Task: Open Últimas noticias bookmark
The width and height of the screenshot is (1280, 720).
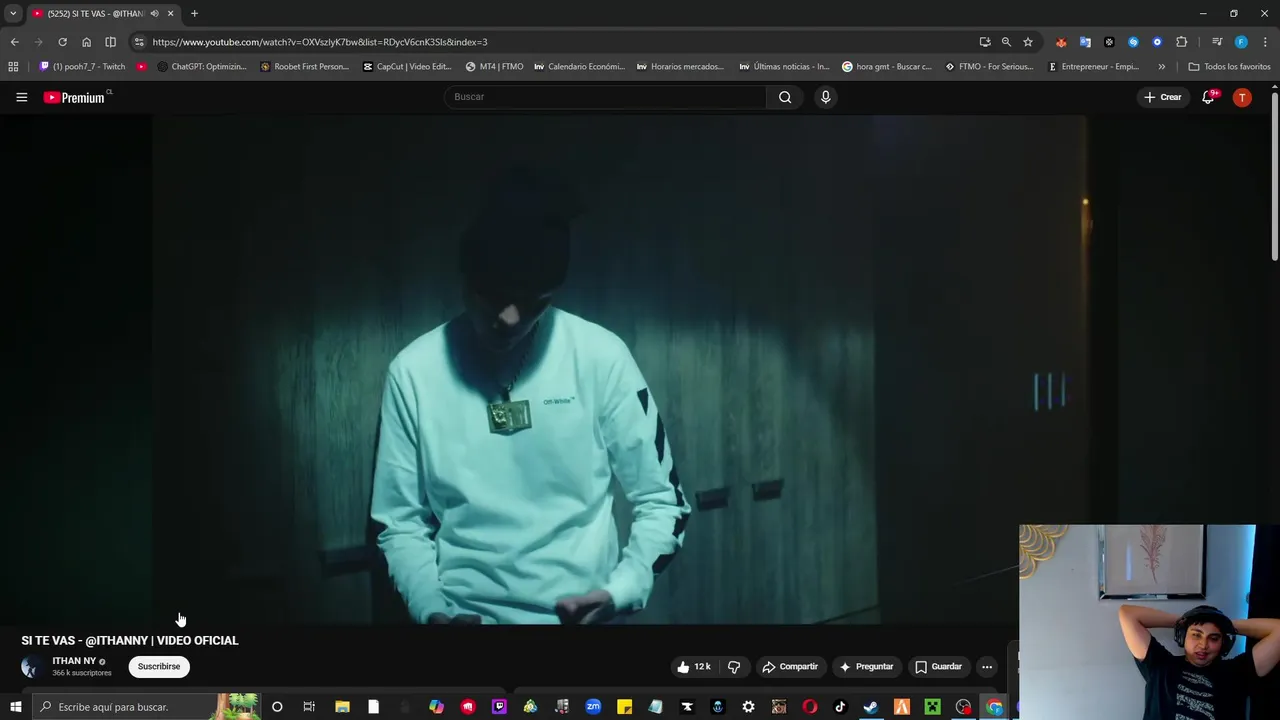Action: pos(784,67)
